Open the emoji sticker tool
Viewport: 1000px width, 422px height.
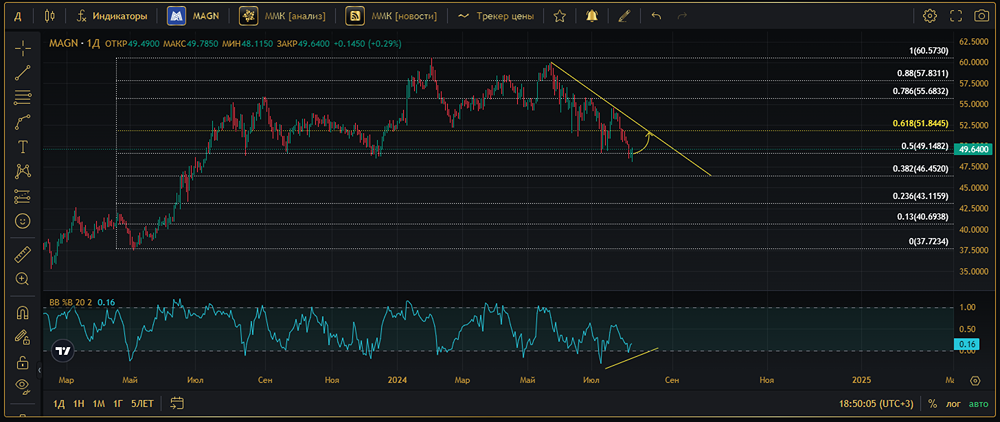tap(23, 221)
